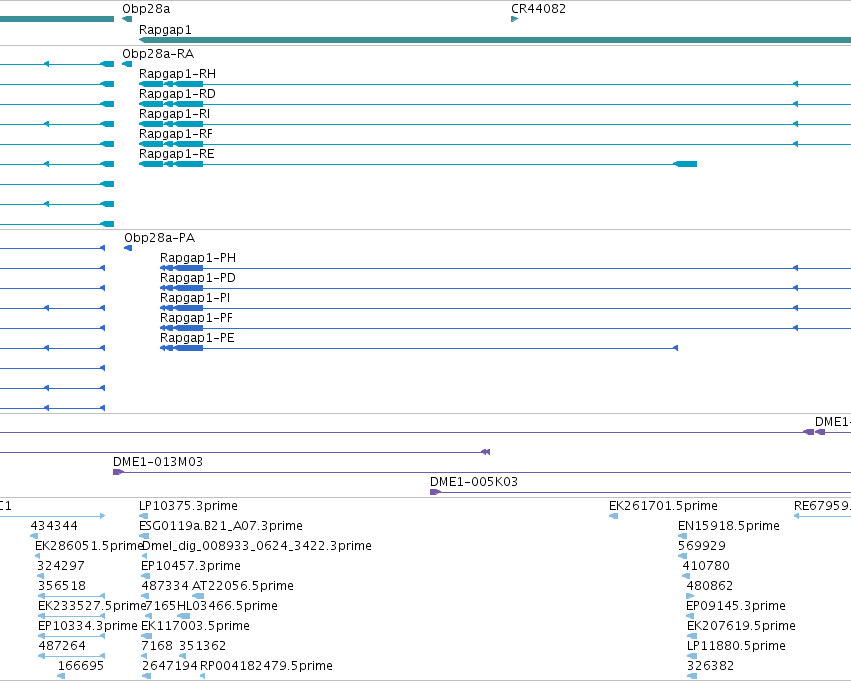Click the CR44082 gene label
Image resolution: width=851 pixels, height=681 pixels.
point(538,9)
